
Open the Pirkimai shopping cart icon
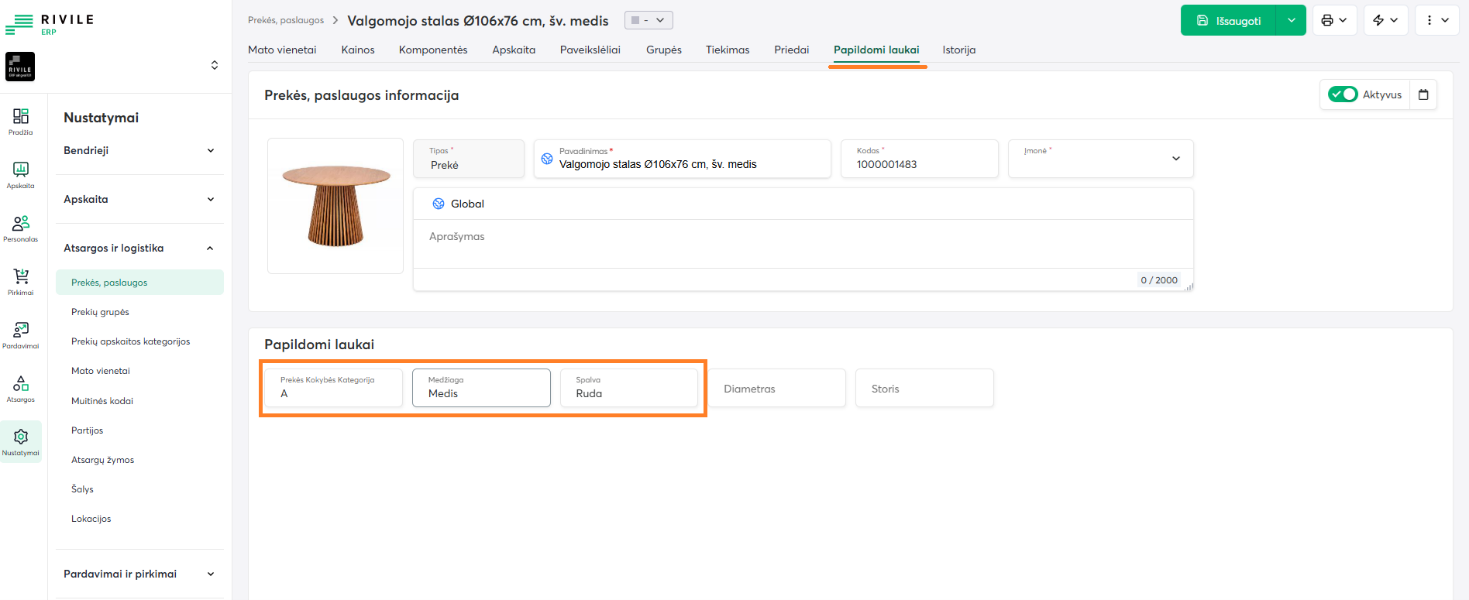[x=21, y=281]
